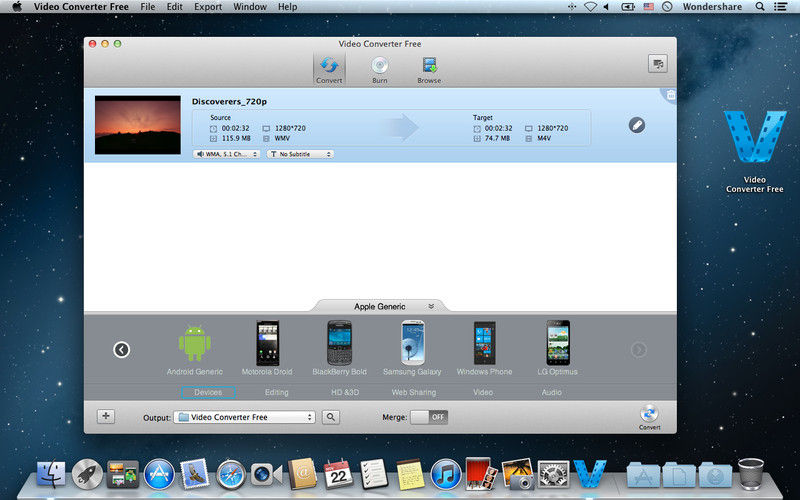800x500 pixels.
Task: Open the WMA 5.1 Ch audio track dropdown
Action: coord(227,154)
